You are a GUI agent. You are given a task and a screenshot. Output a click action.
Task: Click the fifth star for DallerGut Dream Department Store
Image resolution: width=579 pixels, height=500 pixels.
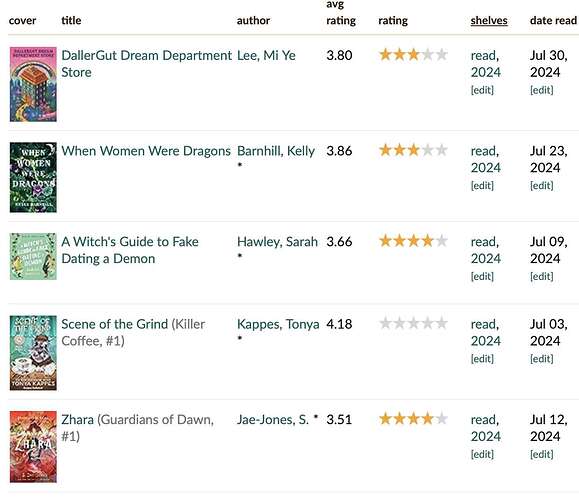pyautogui.click(x=442, y=55)
